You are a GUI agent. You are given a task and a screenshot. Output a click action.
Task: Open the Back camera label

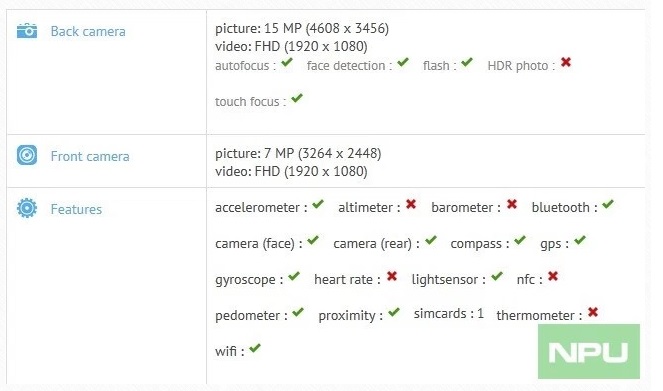click(x=88, y=31)
